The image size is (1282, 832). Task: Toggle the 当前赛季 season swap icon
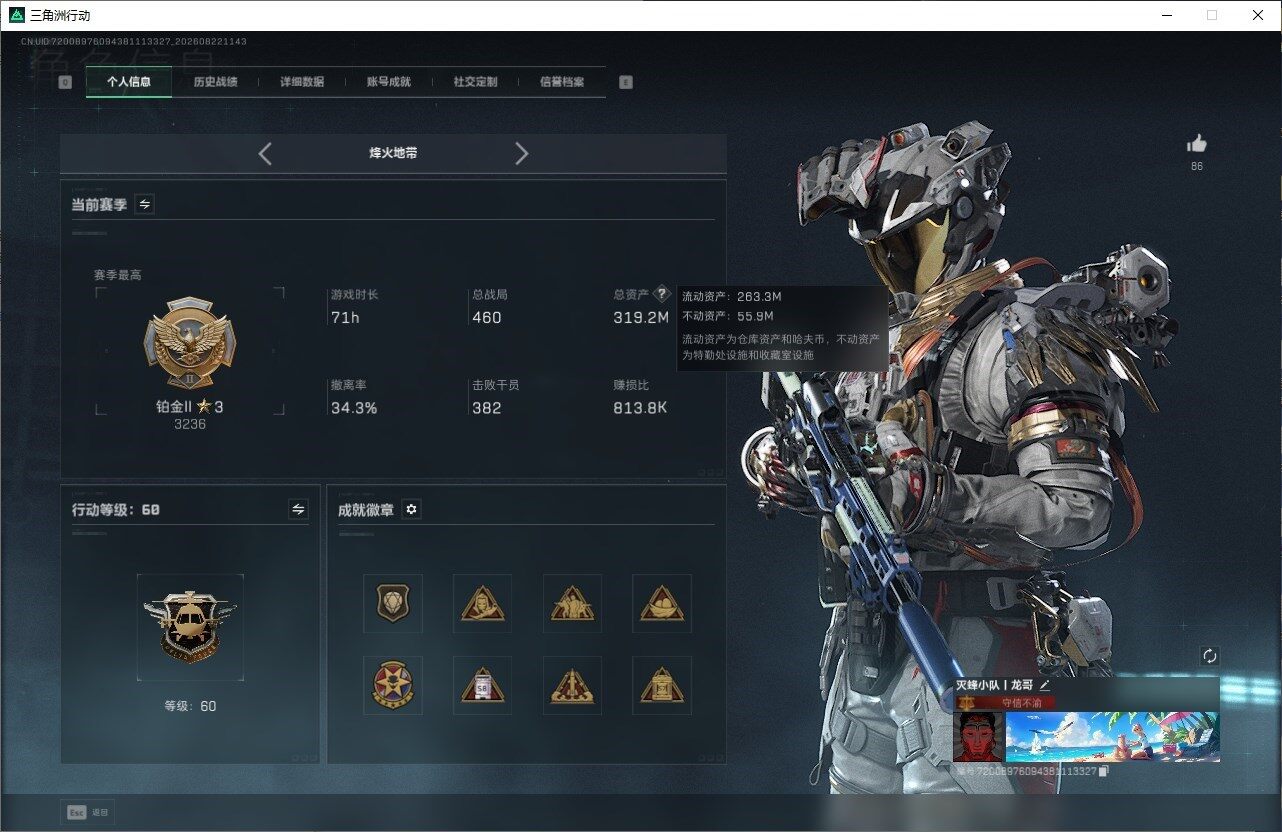[x=145, y=204]
